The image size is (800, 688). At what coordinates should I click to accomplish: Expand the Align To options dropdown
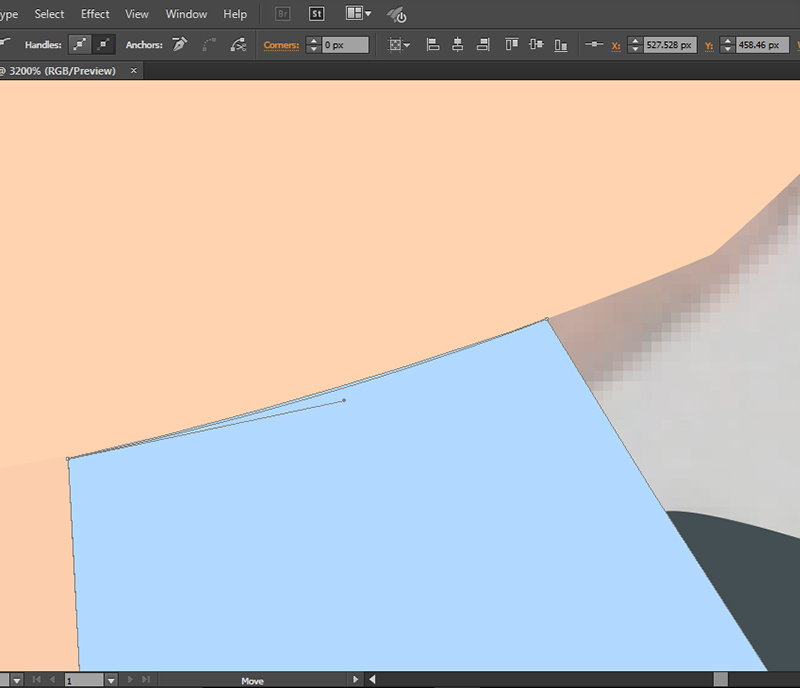pyautogui.click(x=399, y=45)
